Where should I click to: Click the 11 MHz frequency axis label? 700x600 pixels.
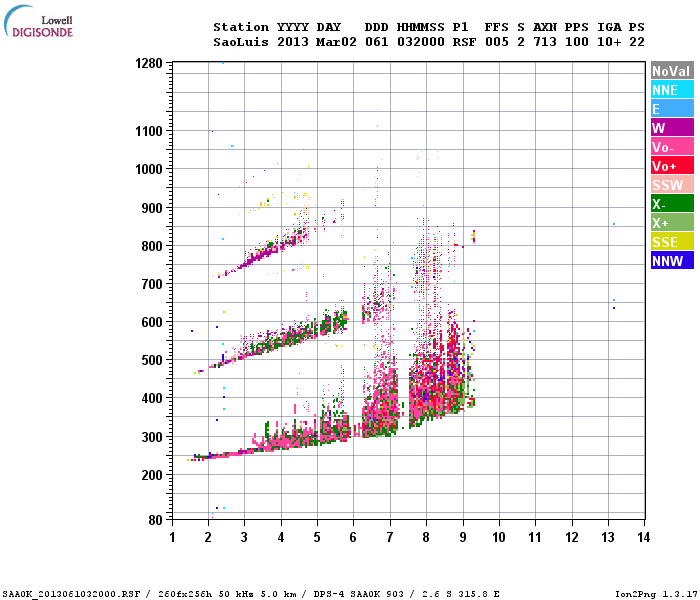[x=535, y=537]
